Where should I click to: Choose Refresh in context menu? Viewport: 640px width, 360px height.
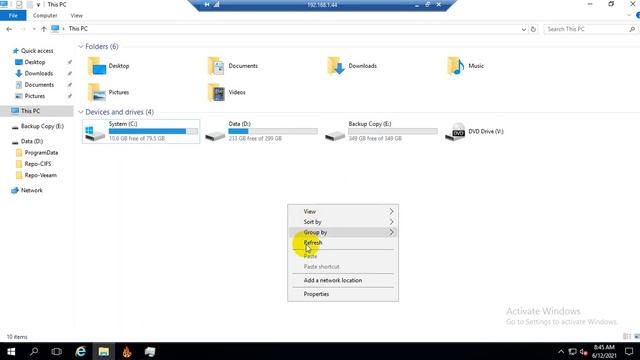coord(343,242)
